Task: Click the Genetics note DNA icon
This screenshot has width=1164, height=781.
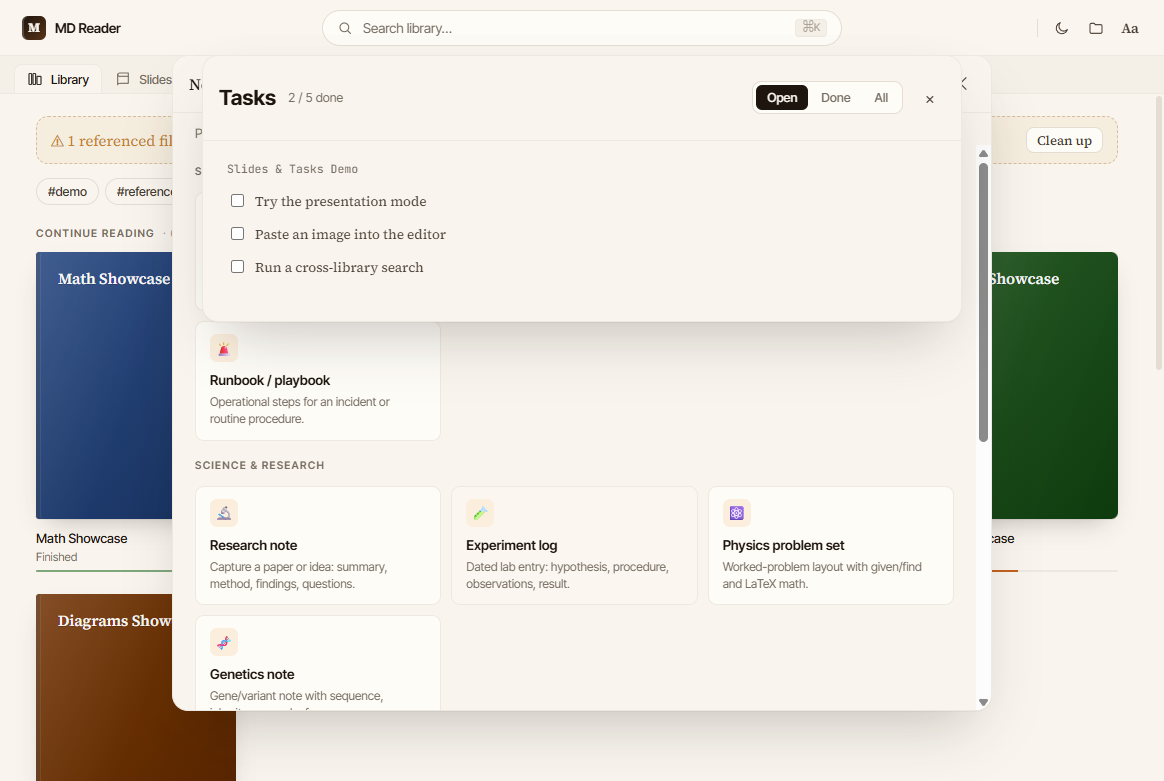Action: (223, 642)
